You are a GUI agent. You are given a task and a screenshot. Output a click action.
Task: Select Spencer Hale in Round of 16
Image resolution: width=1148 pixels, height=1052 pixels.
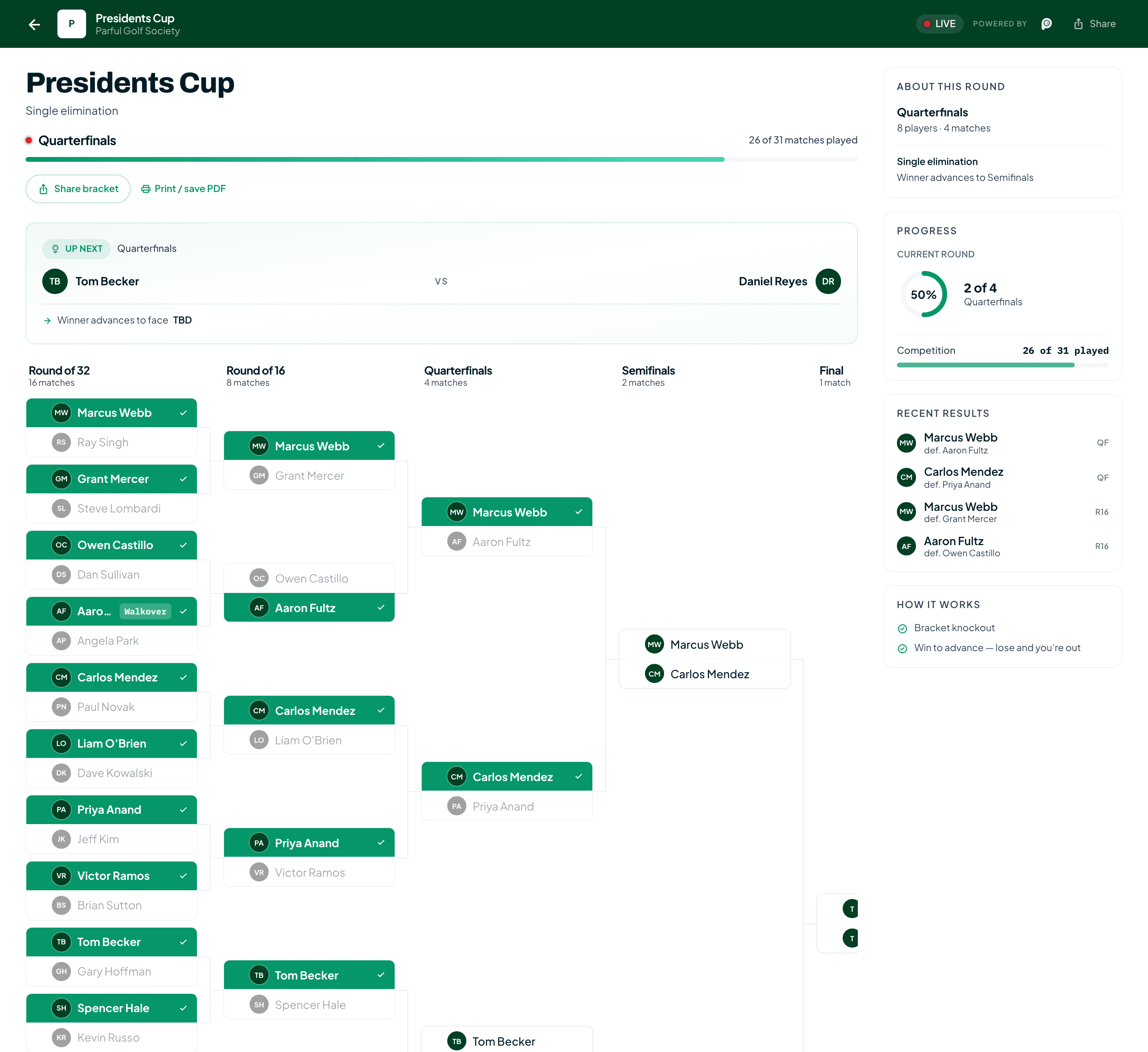tap(309, 1005)
